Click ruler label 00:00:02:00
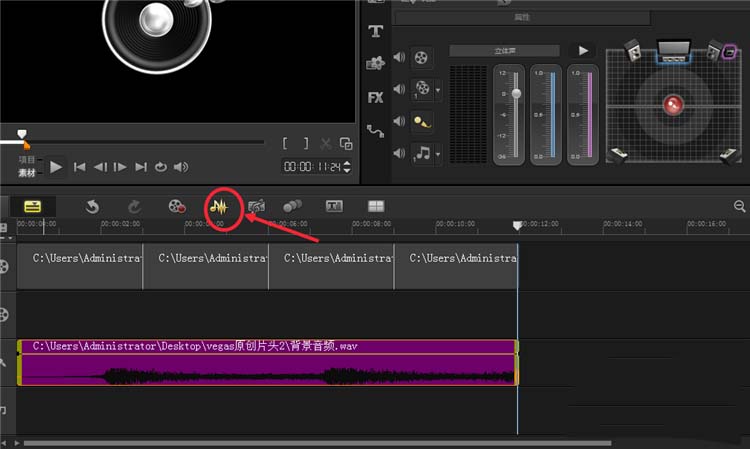The height and width of the screenshot is (449, 750). pos(121,224)
